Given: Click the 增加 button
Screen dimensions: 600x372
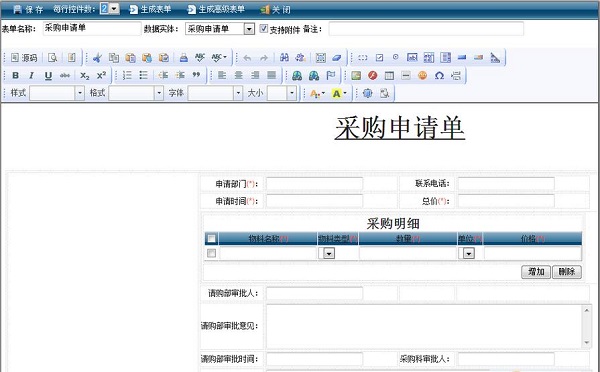Looking at the screenshot, I should (536, 272).
